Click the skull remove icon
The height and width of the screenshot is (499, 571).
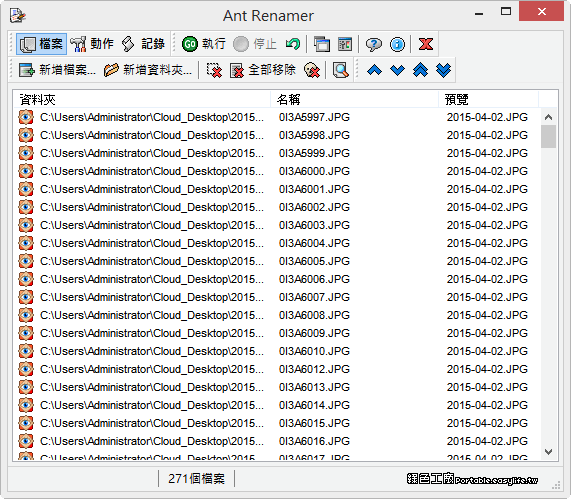pos(312,70)
